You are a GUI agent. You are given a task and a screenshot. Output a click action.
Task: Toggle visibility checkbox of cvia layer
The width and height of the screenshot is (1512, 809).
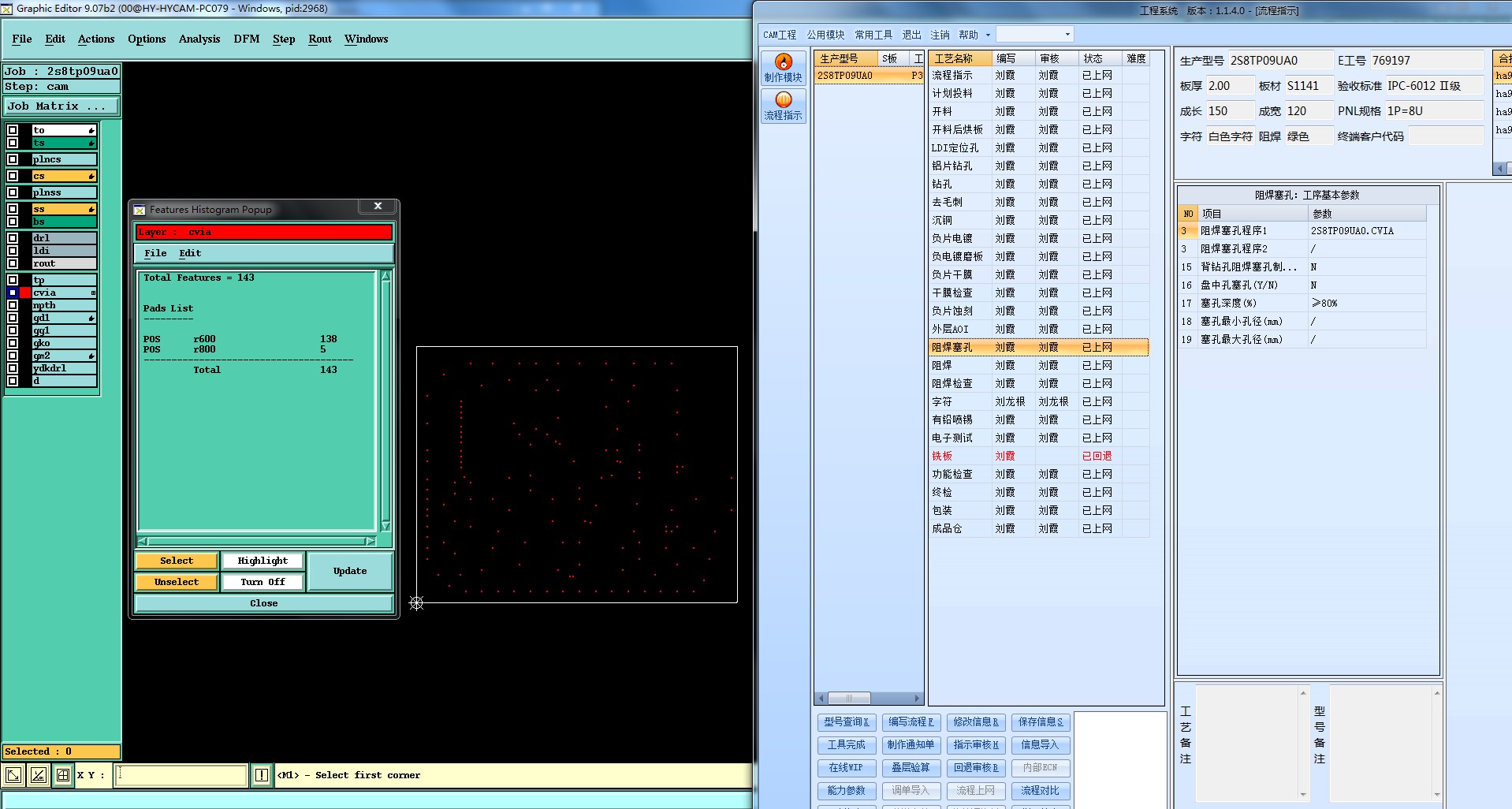tap(13, 293)
